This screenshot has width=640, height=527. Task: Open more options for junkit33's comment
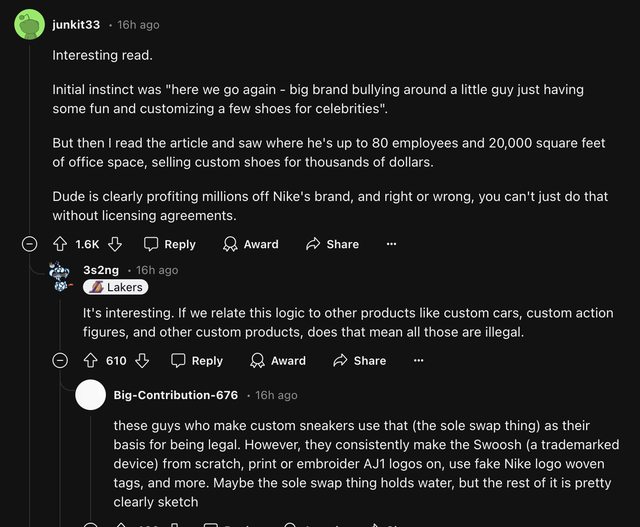(x=391, y=244)
